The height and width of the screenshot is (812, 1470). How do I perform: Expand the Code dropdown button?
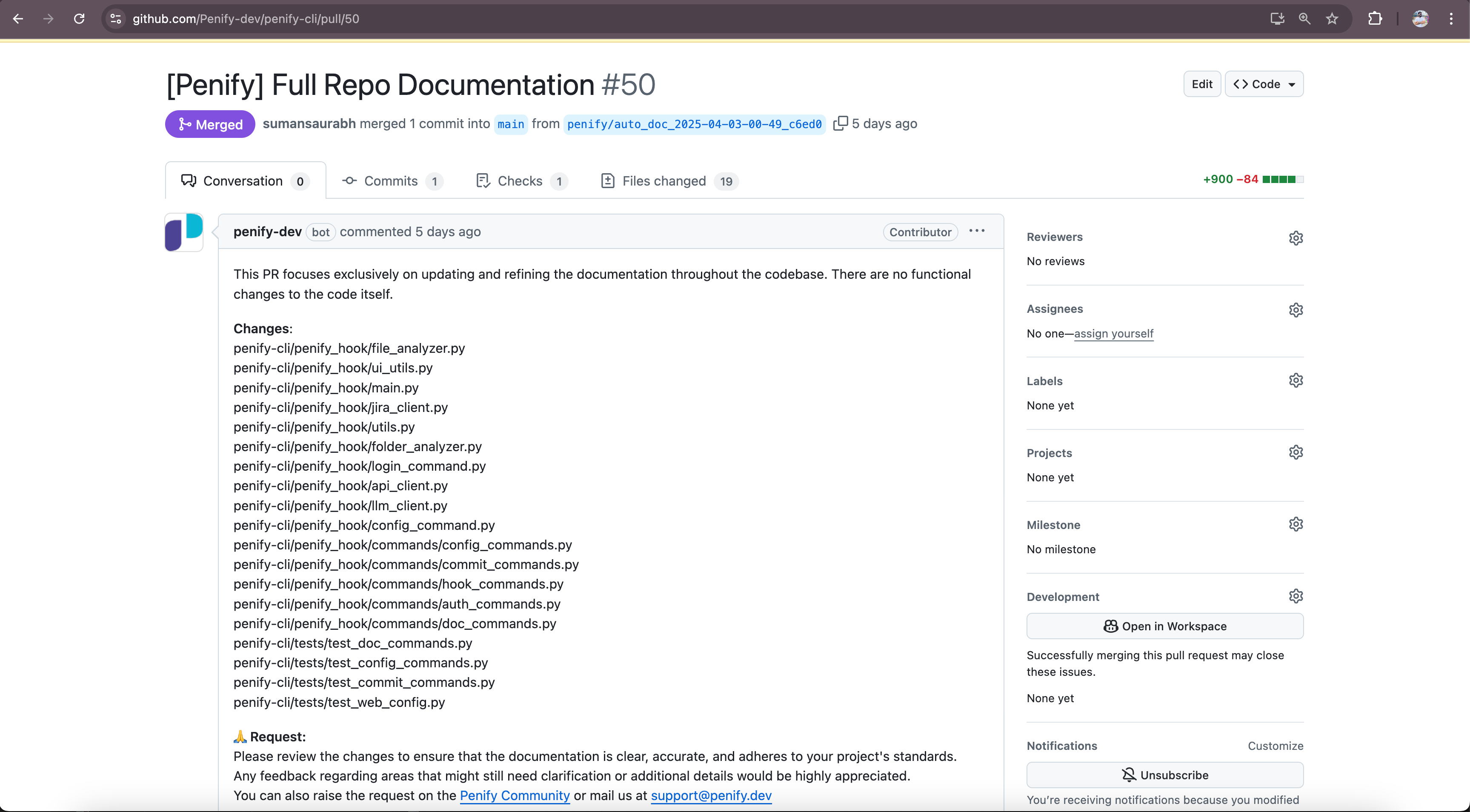point(1264,84)
